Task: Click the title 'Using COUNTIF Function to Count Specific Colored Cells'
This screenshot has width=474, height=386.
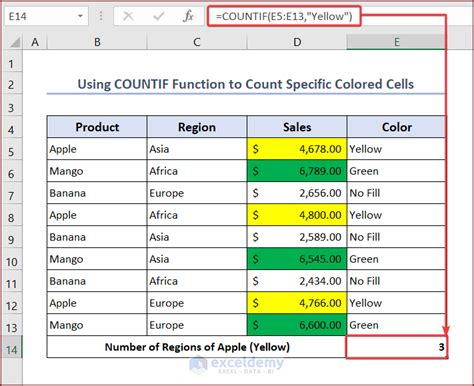Action: click(x=246, y=84)
